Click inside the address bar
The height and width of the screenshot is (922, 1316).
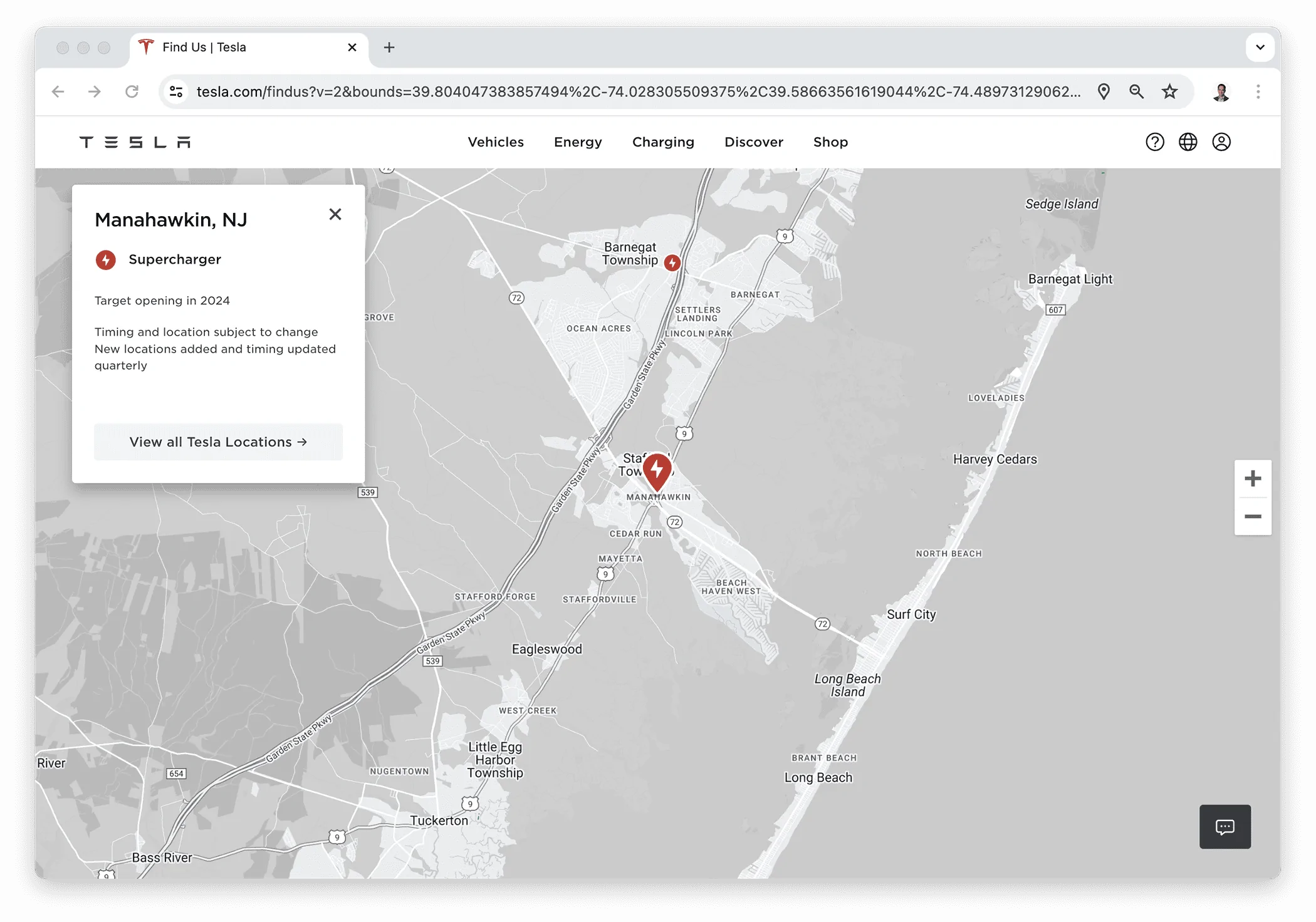pos(564,91)
